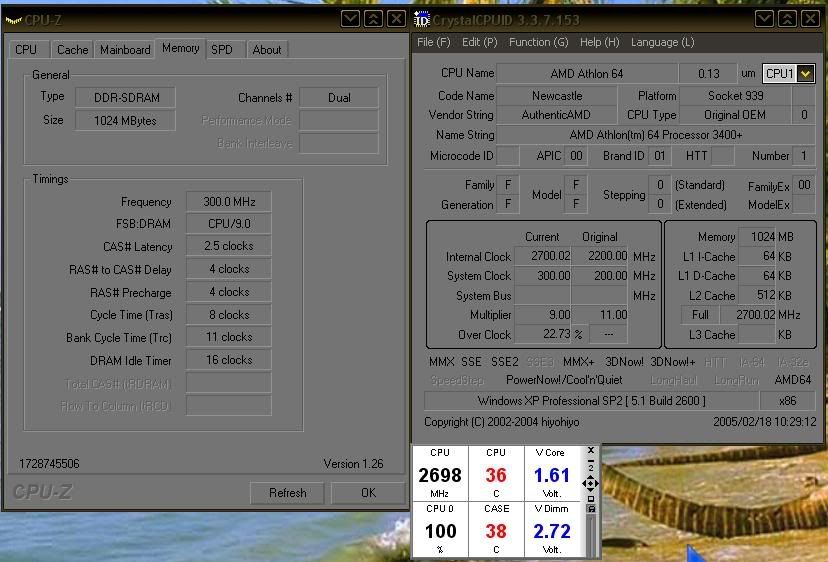Image resolution: width=828 pixels, height=562 pixels.
Task: Click the 2698 MHz CPU reading
Action: [x=440, y=474]
